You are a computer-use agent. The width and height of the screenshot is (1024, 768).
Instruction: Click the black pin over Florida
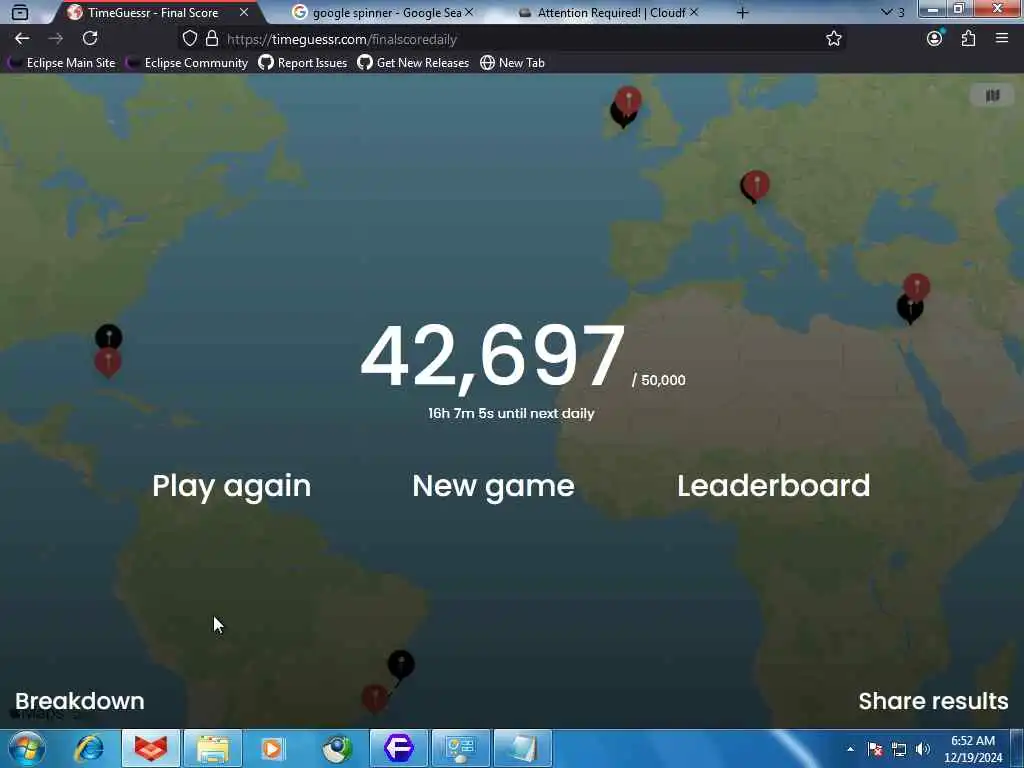pyautogui.click(x=108, y=336)
